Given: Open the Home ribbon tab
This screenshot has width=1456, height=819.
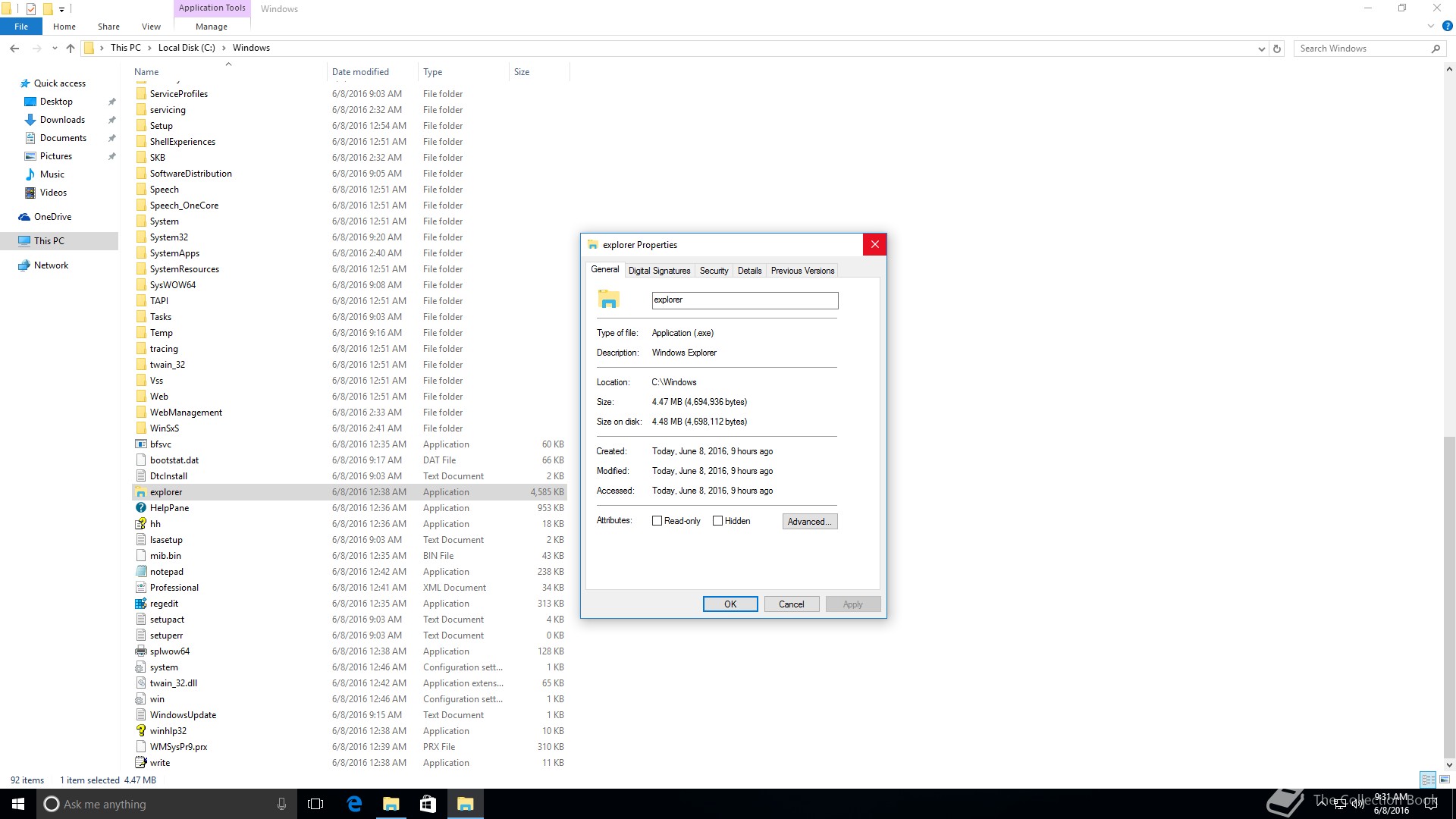Looking at the screenshot, I should click(64, 27).
